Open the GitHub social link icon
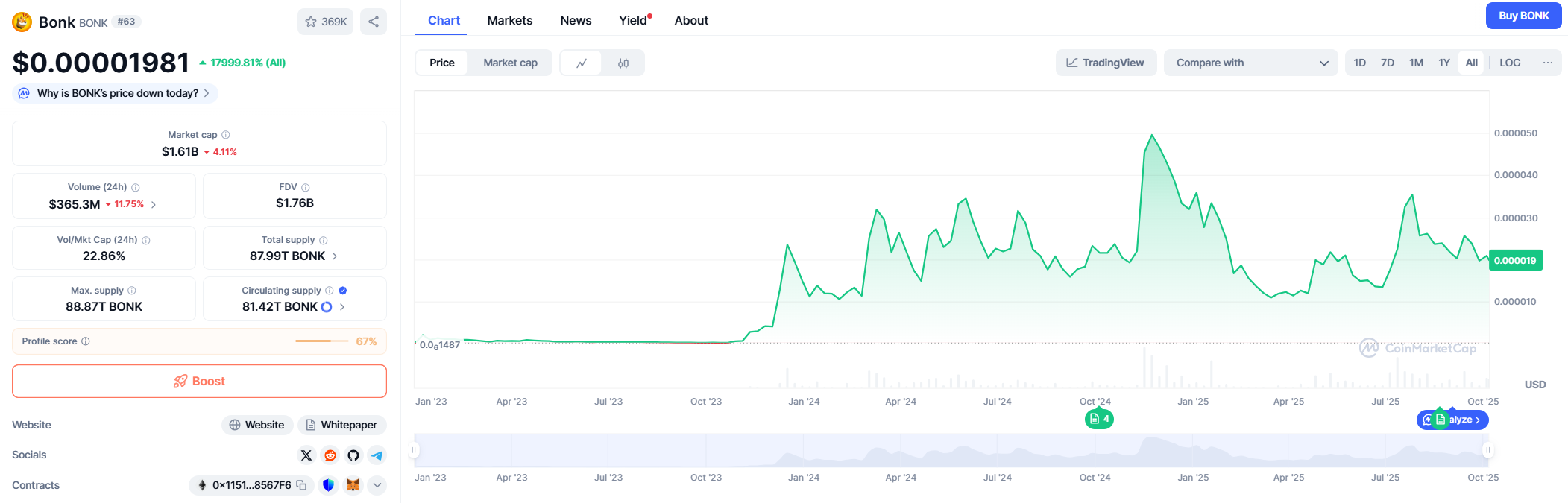1568x503 pixels. tap(353, 455)
